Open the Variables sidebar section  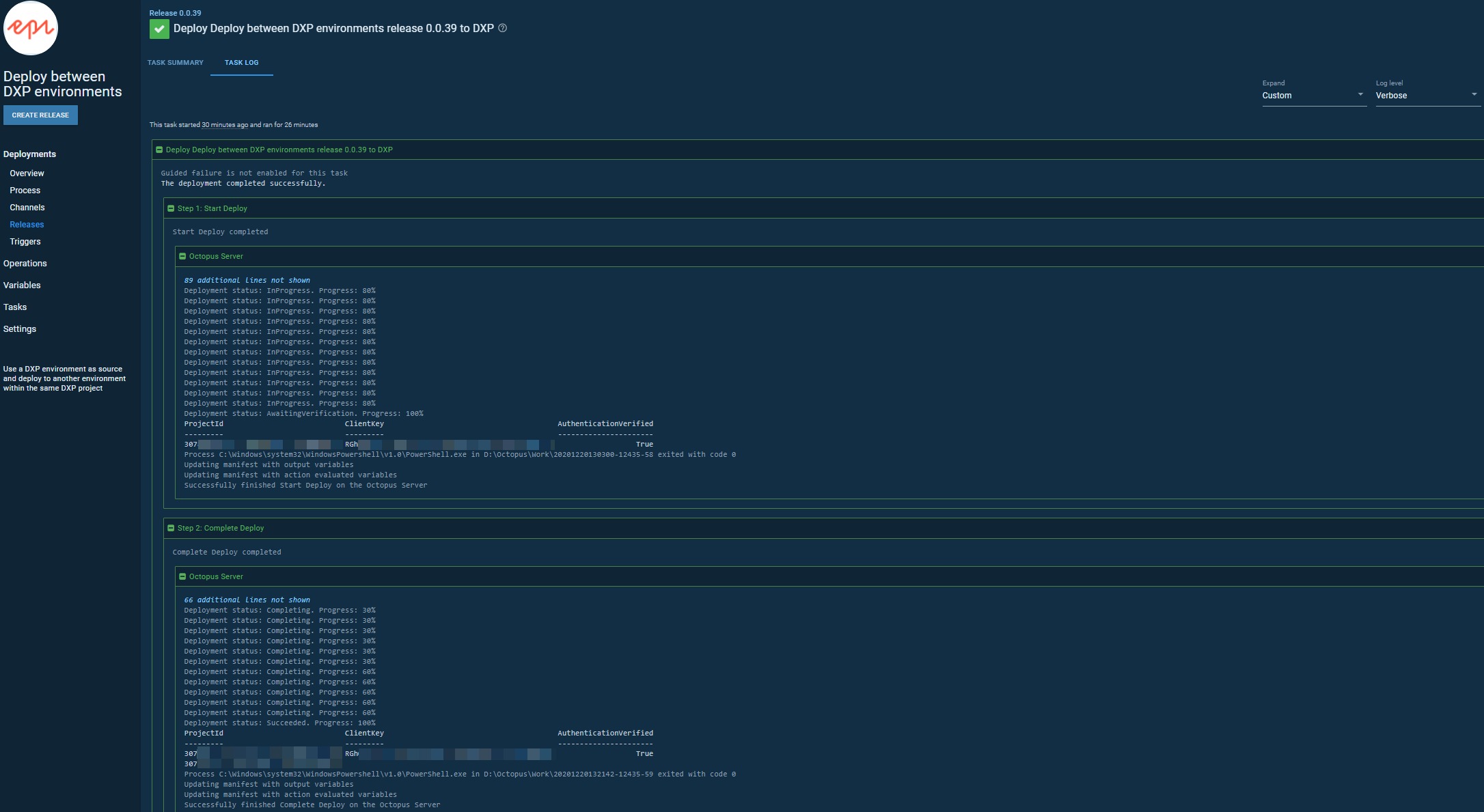[x=22, y=285]
